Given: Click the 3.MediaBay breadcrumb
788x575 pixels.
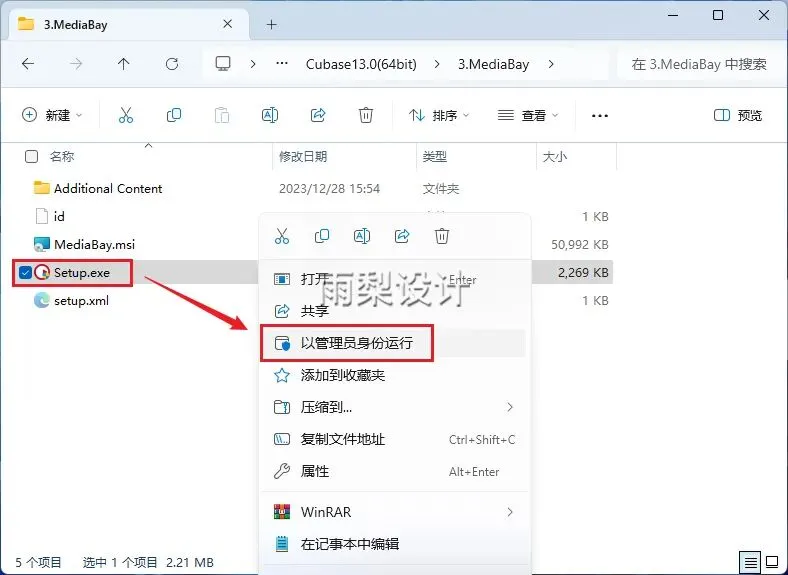Looking at the screenshot, I should (x=494, y=64).
